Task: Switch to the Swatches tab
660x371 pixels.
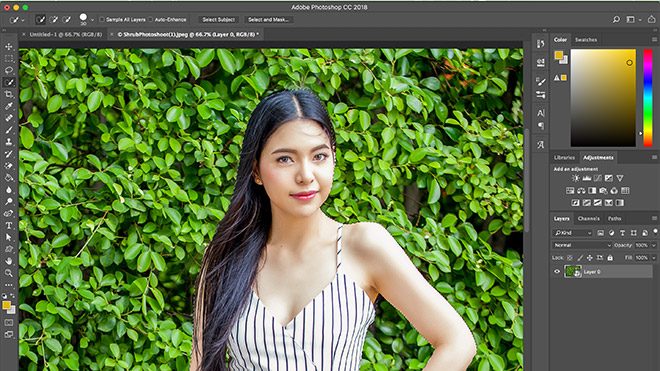Action: (x=586, y=40)
